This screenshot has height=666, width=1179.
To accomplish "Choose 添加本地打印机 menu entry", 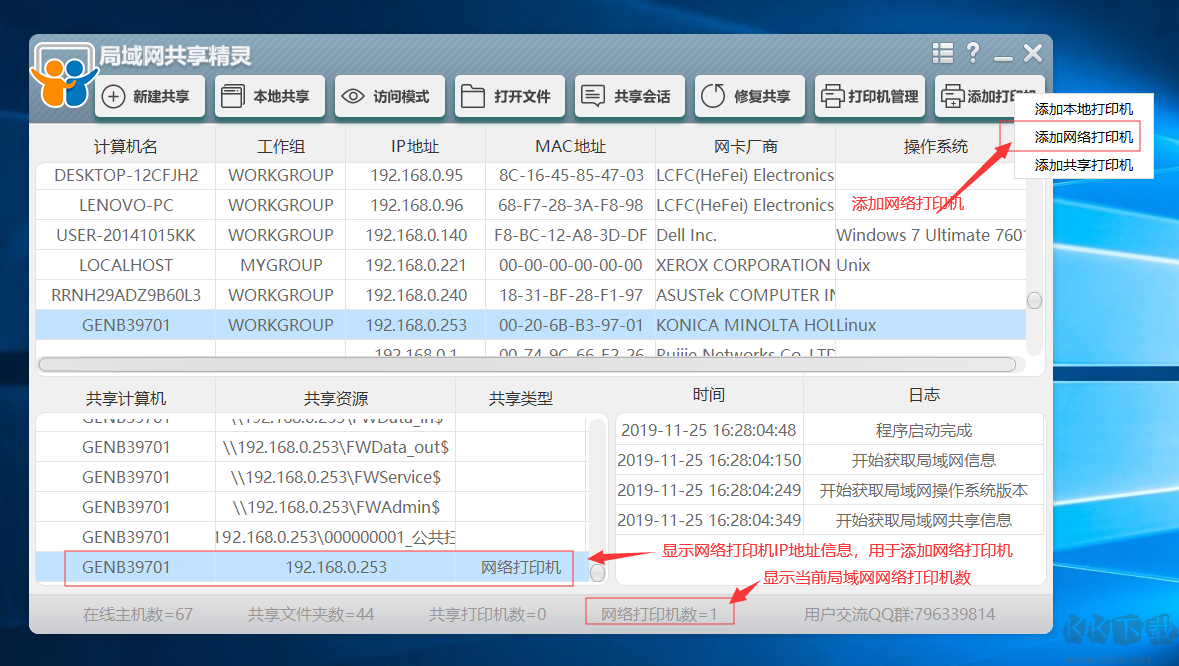I will pos(1084,109).
